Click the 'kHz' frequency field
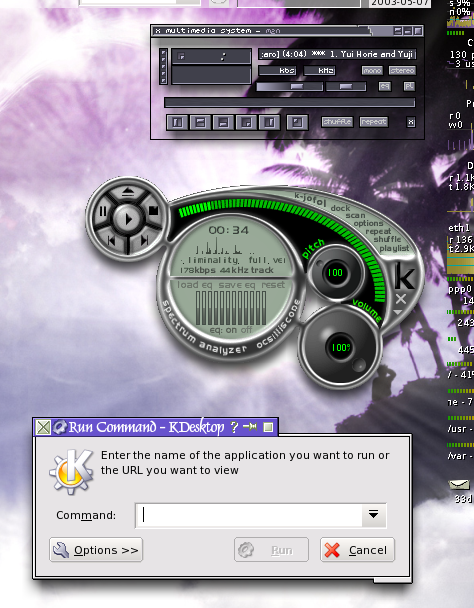The width and height of the screenshot is (474, 608). point(320,71)
